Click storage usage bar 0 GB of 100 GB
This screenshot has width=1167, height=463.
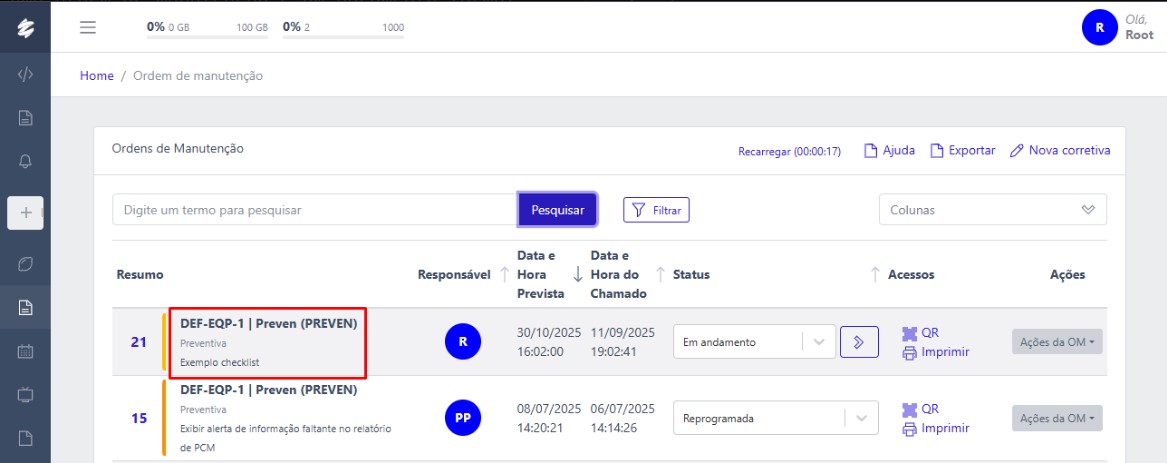(207, 29)
